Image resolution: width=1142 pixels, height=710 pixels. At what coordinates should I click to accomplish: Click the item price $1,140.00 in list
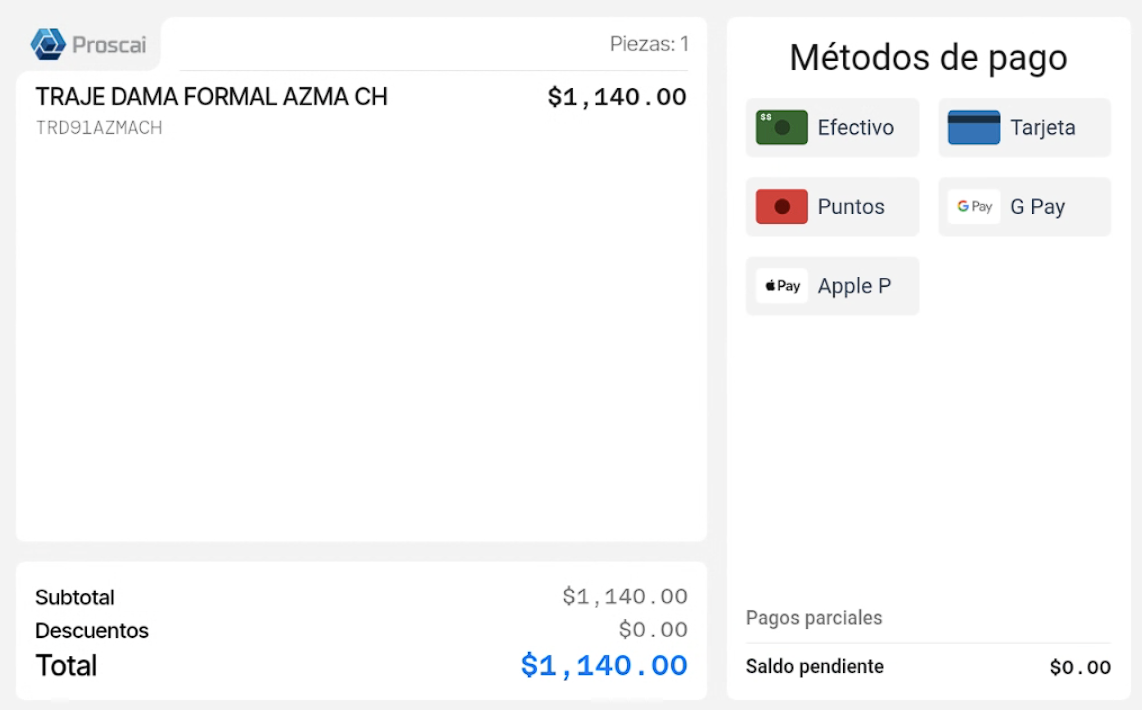tap(617, 97)
